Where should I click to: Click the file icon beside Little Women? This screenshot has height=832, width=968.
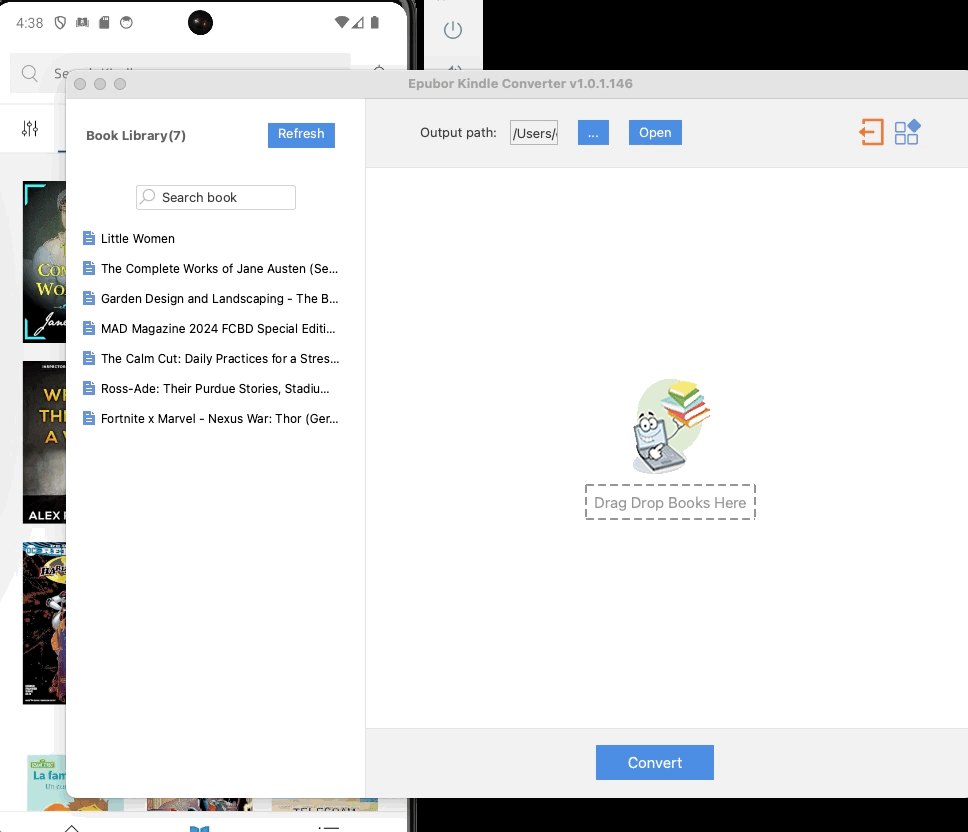pyautogui.click(x=89, y=238)
